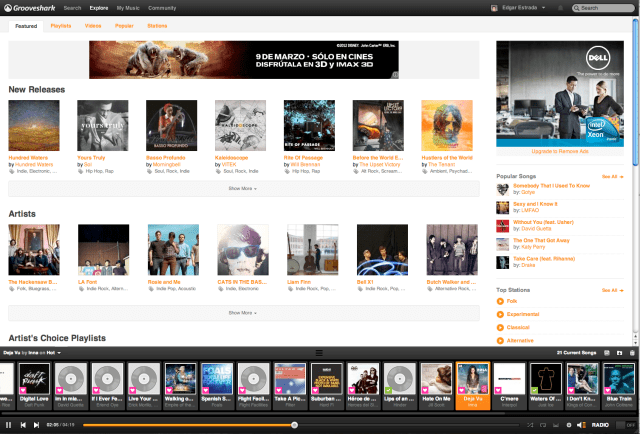Expand Show More under Artists

[243, 312]
